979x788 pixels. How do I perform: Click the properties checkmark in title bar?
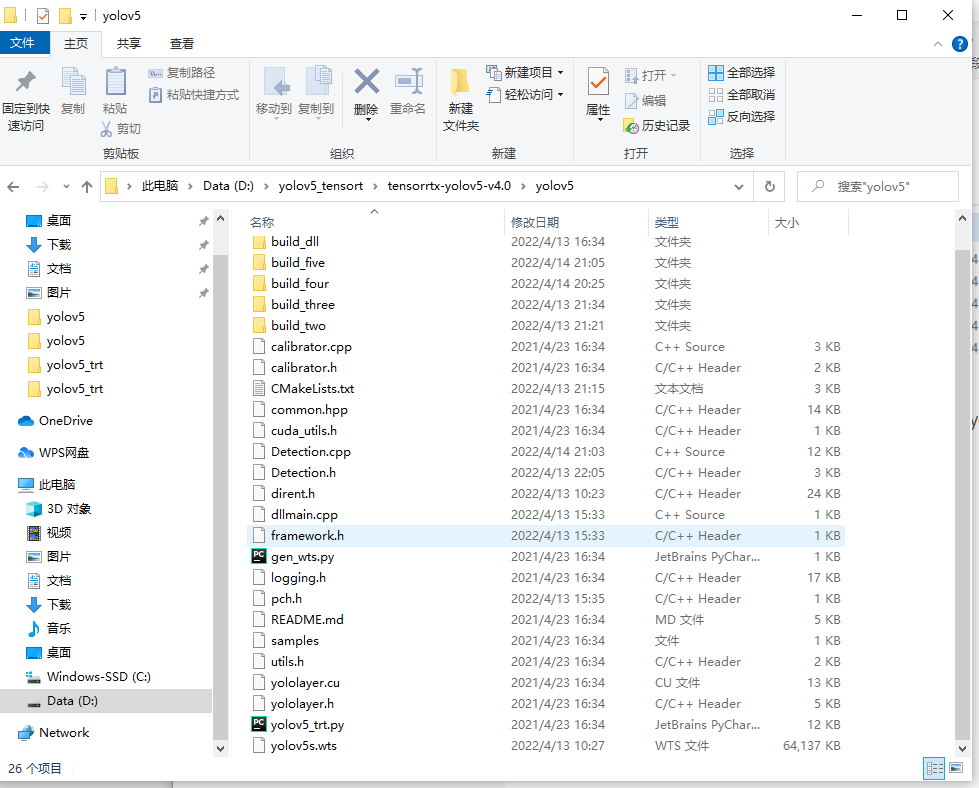tap(42, 16)
